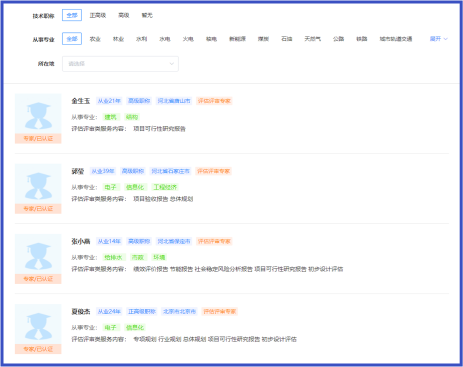Open expert name link 金生玉
Image resolution: width=463 pixels, height=367 pixels.
pyautogui.click(x=81, y=101)
